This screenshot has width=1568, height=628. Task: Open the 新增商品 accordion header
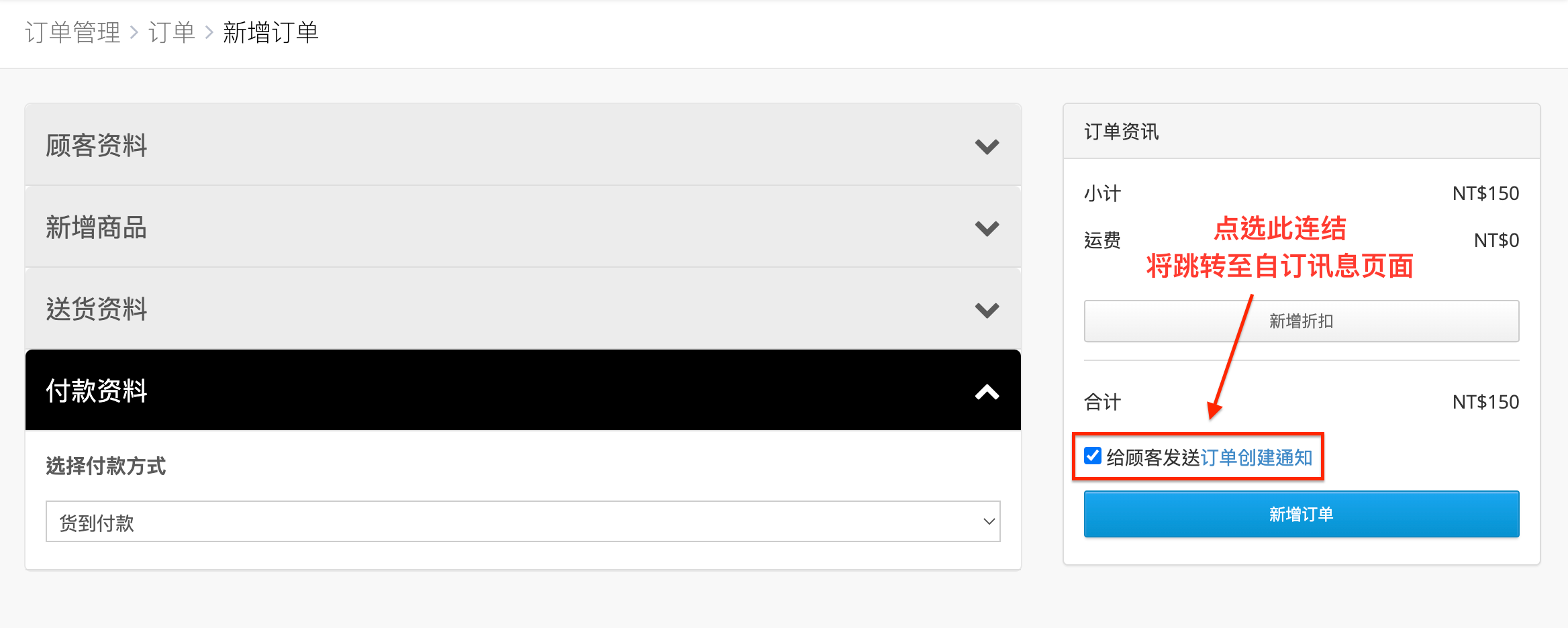tap(523, 227)
